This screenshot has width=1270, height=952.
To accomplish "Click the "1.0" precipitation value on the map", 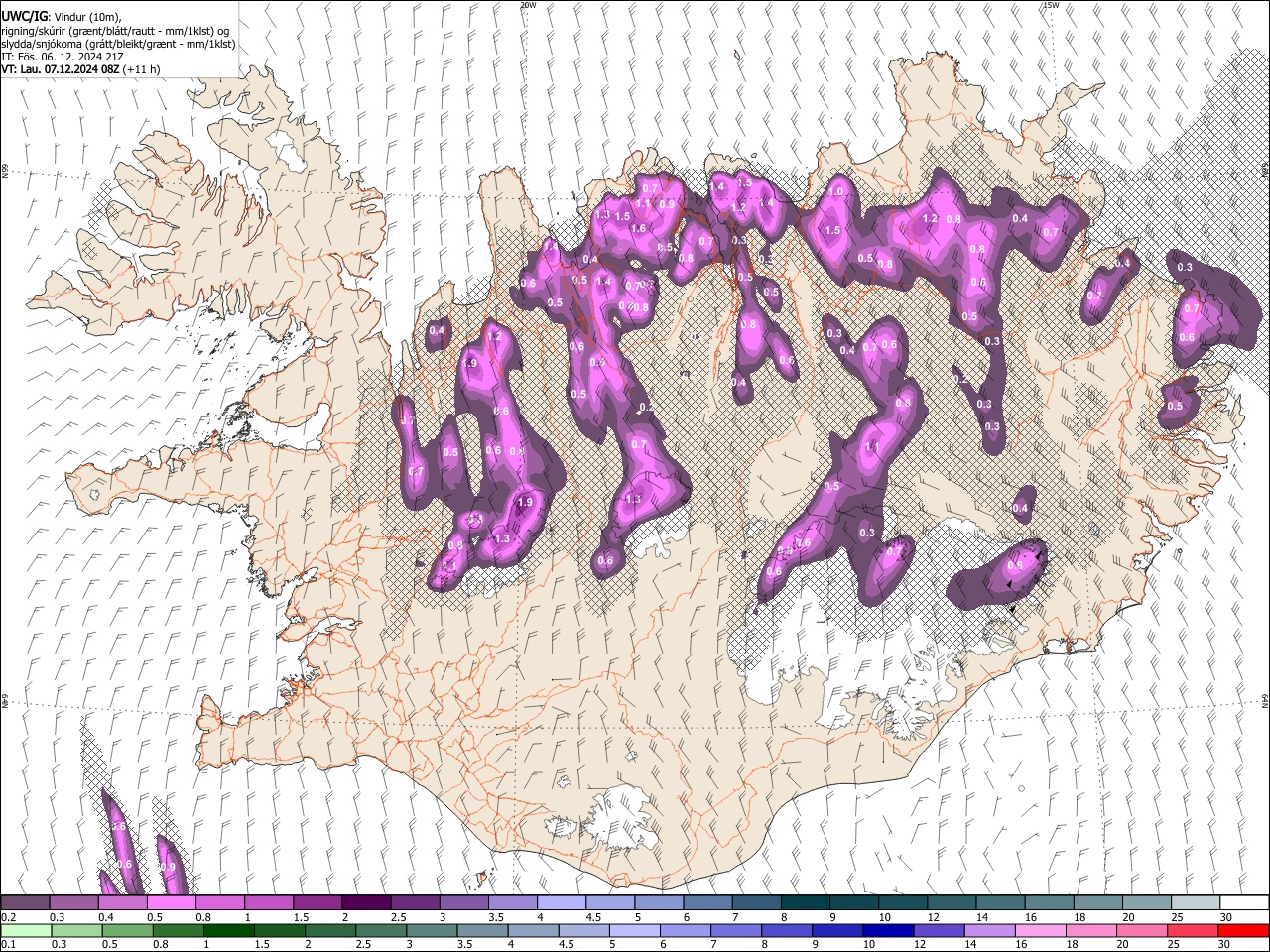I will click(x=836, y=192).
